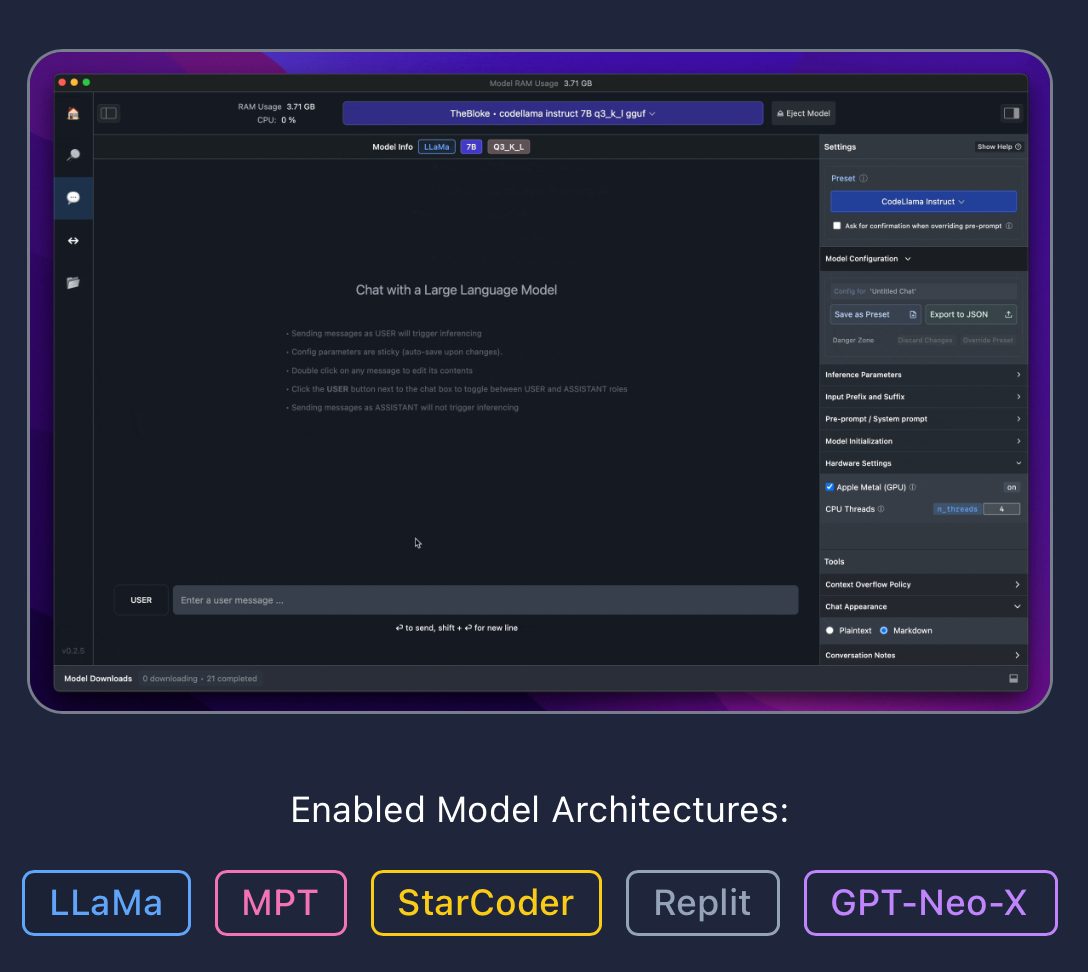Open the model search magnifier in the sidebar
The width and height of the screenshot is (1088, 972).
pyautogui.click(x=73, y=155)
